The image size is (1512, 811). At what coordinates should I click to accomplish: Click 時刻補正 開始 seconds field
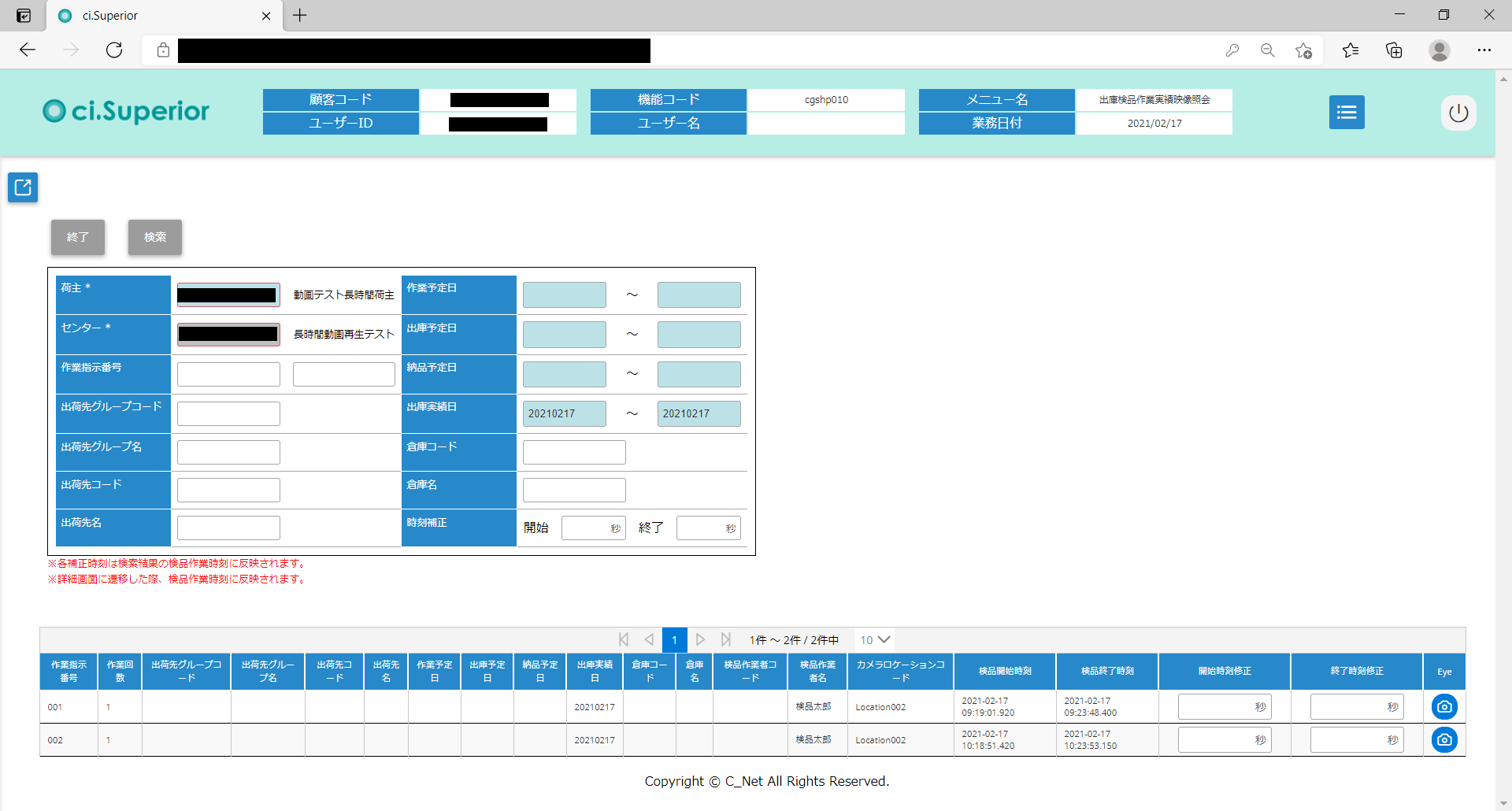point(594,528)
